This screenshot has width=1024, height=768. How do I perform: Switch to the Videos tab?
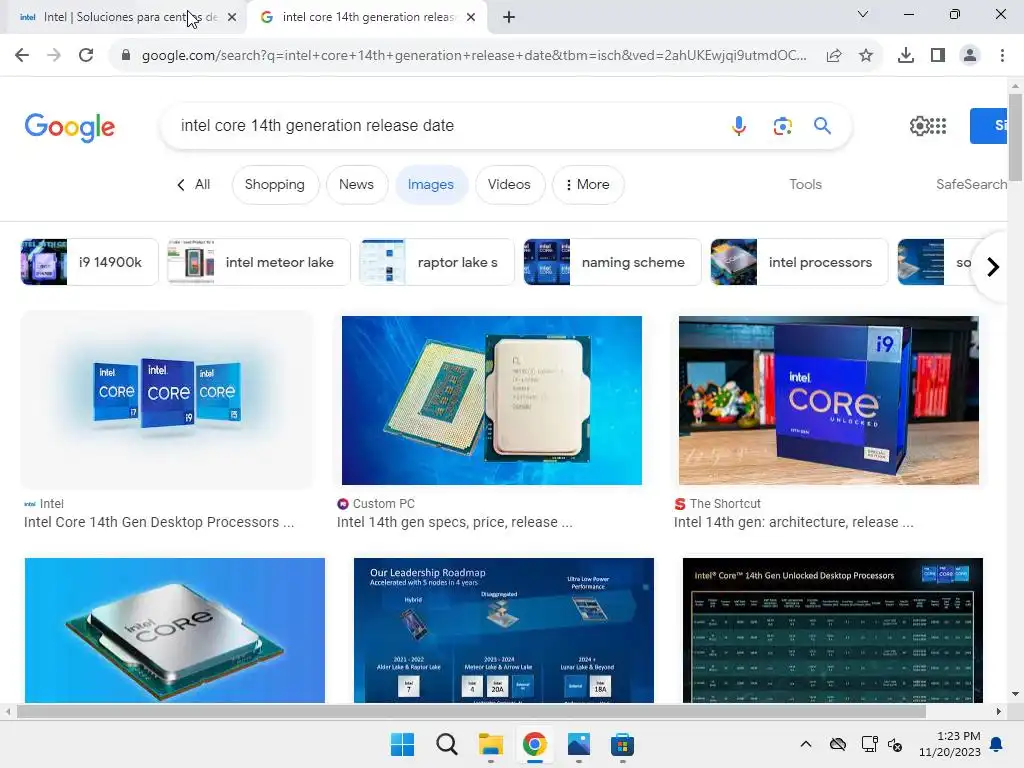point(509,185)
